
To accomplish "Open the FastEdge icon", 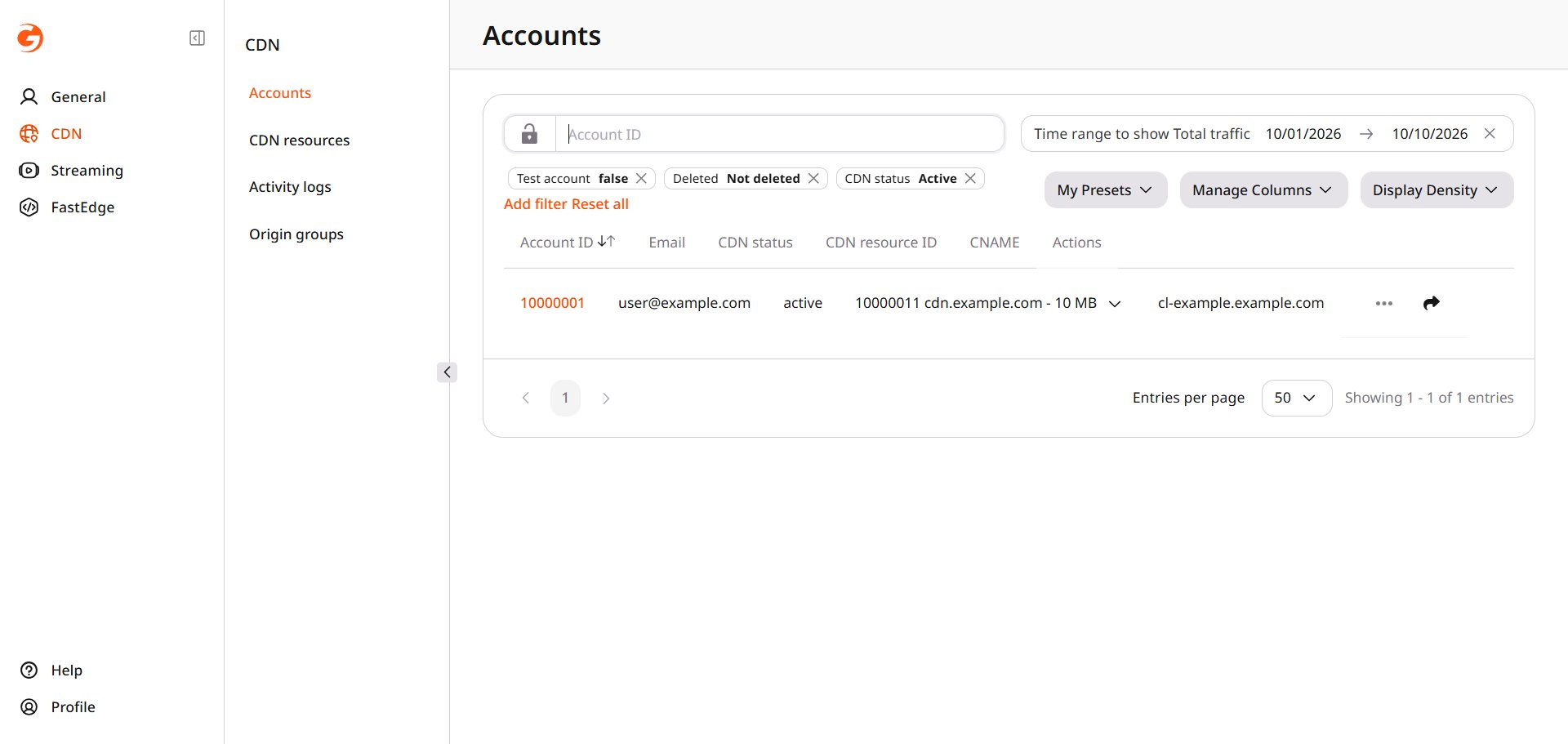I will (29, 207).
